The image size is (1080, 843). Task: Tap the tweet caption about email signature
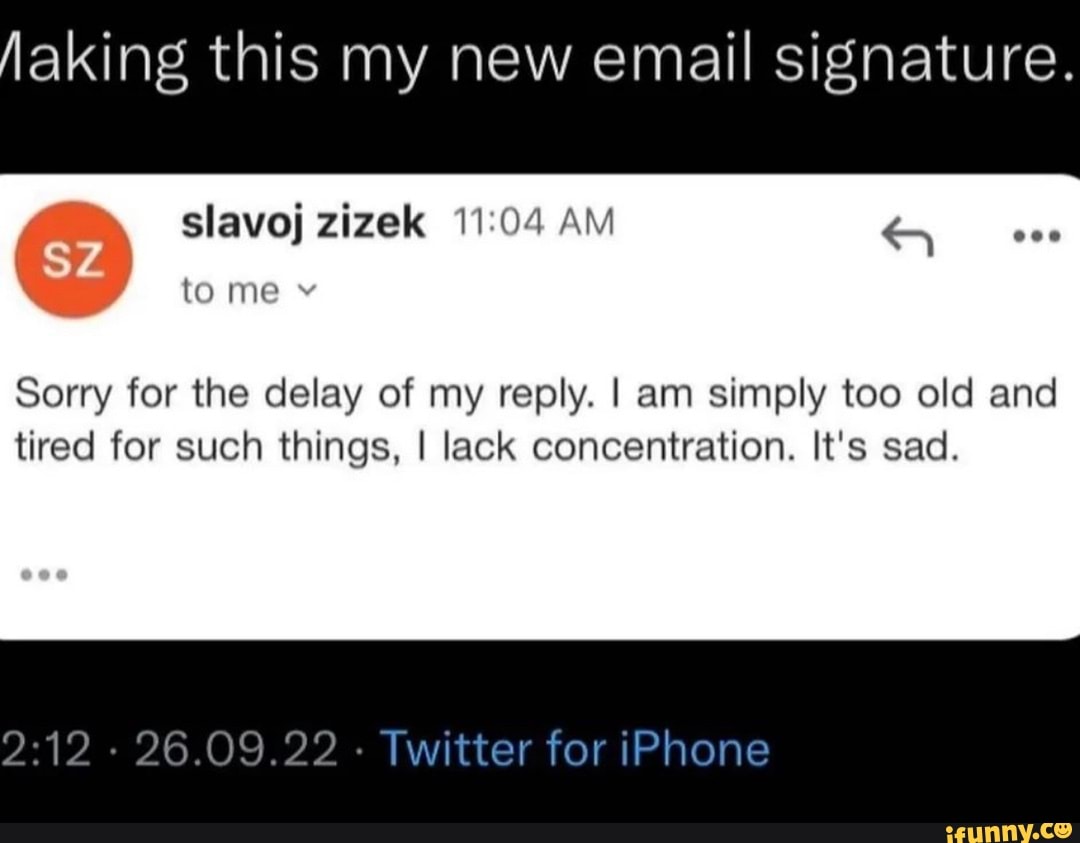[540, 57]
